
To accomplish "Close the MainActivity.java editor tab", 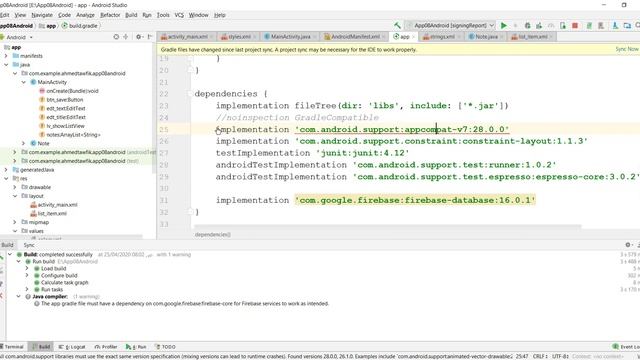I will tap(315, 37).
